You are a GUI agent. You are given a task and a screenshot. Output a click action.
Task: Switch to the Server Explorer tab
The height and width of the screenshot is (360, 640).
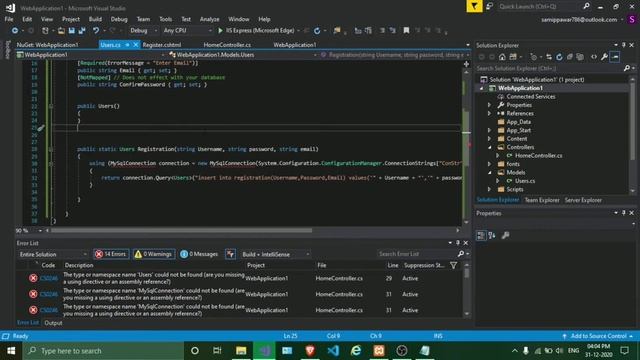583,200
